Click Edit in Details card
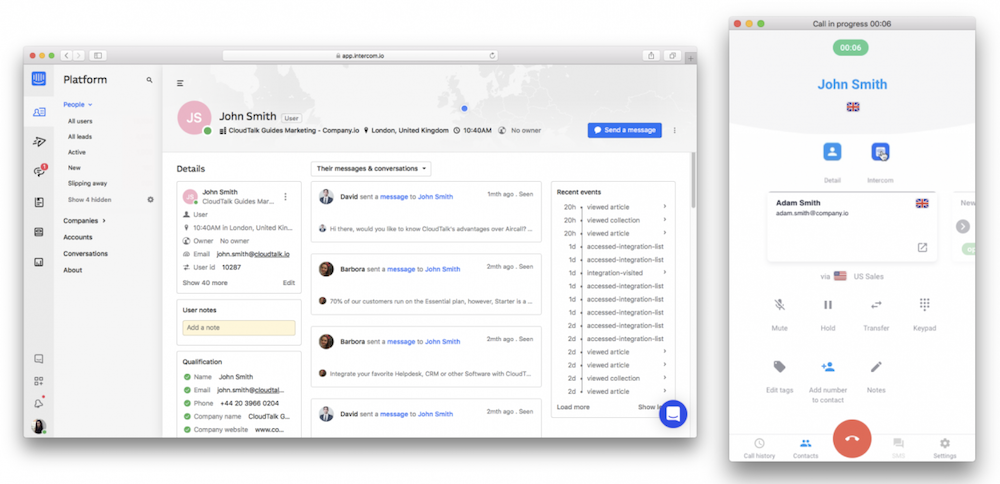Viewport: 1000px width, 484px height. coord(289,282)
